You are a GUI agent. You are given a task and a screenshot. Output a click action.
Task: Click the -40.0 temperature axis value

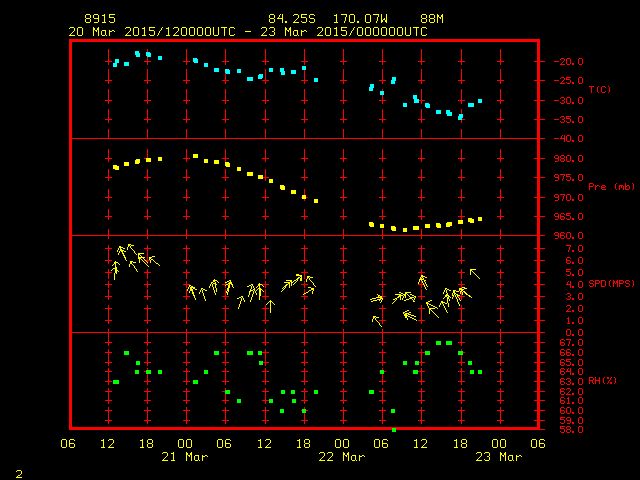click(562, 138)
